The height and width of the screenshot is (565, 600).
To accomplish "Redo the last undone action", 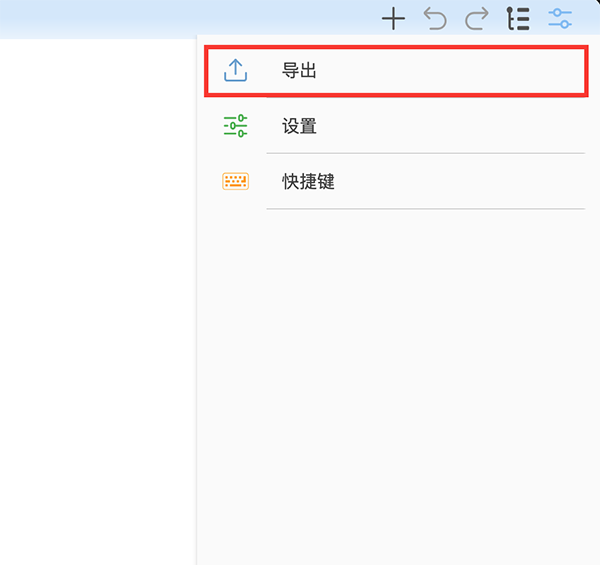I will [x=477, y=18].
